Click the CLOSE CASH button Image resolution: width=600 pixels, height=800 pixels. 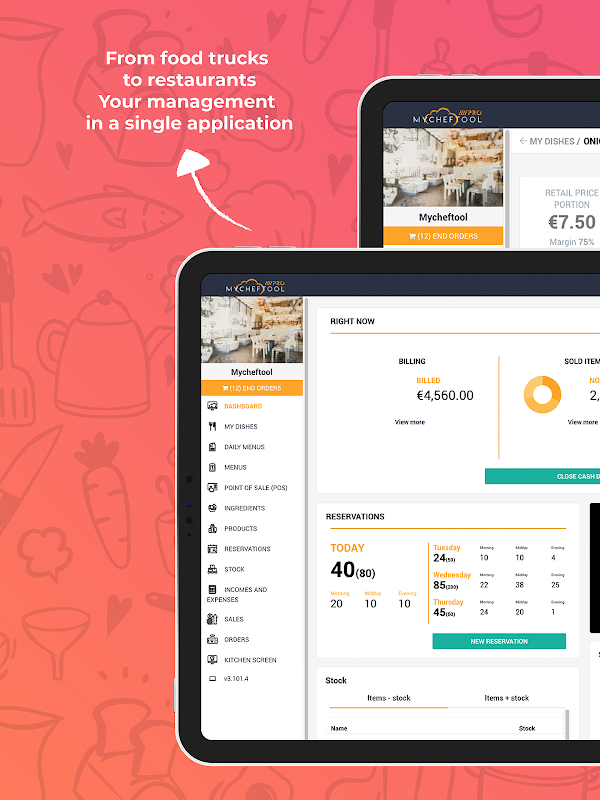click(x=542, y=477)
